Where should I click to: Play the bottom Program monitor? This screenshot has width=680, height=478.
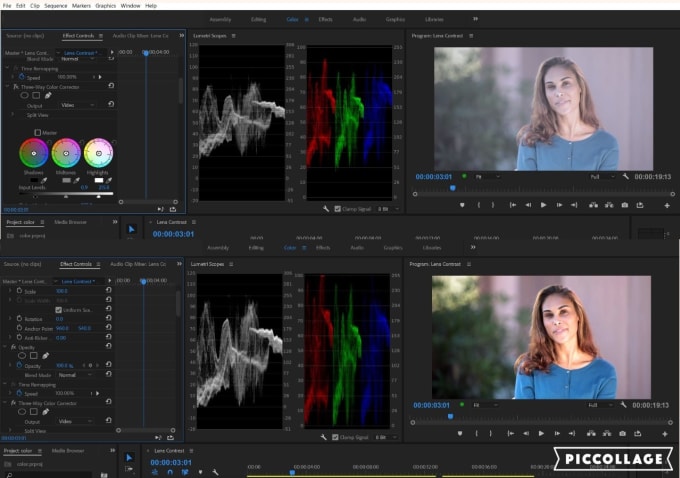(x=541, y=433)
